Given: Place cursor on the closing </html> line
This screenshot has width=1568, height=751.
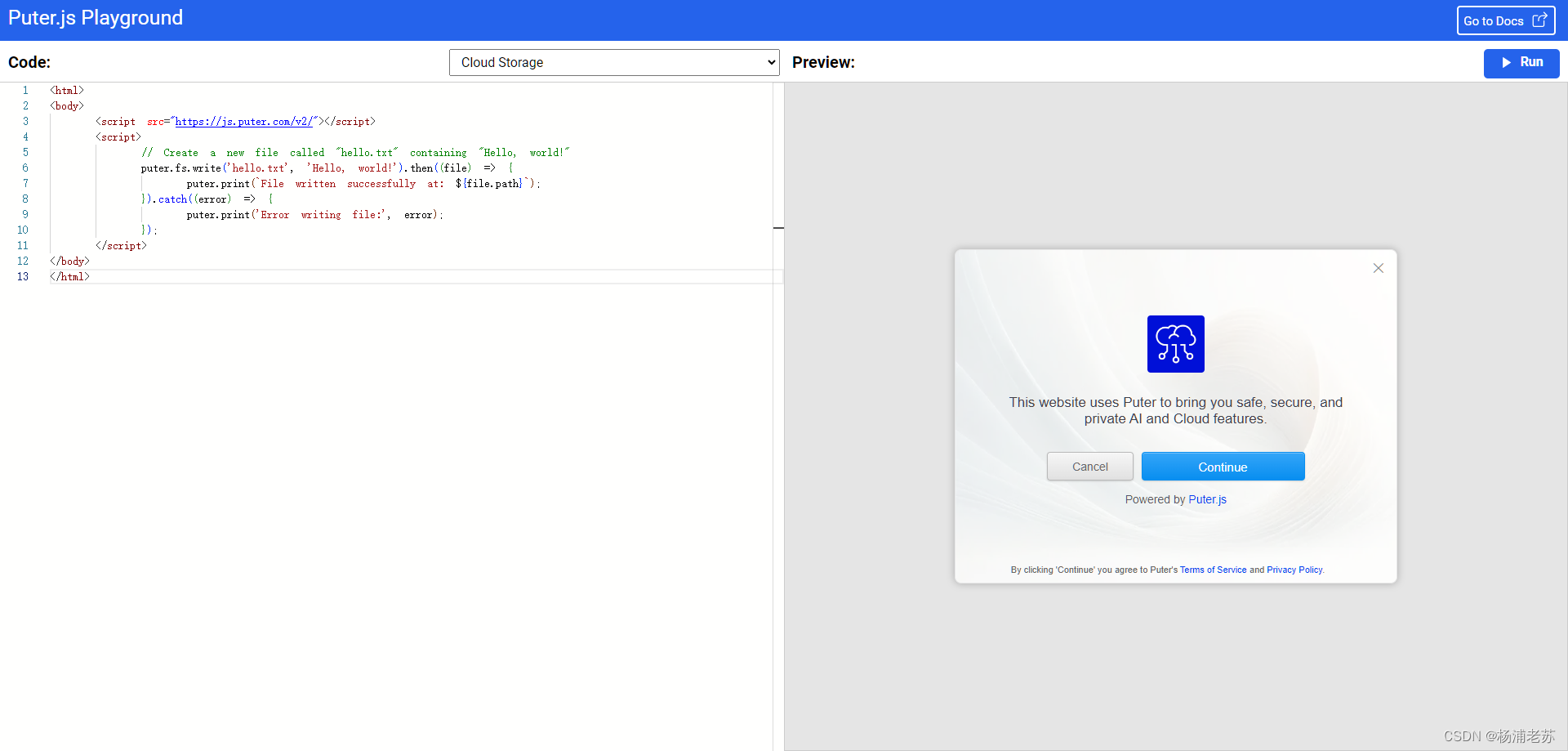Looking at the screenshot, I should point(69,277).
